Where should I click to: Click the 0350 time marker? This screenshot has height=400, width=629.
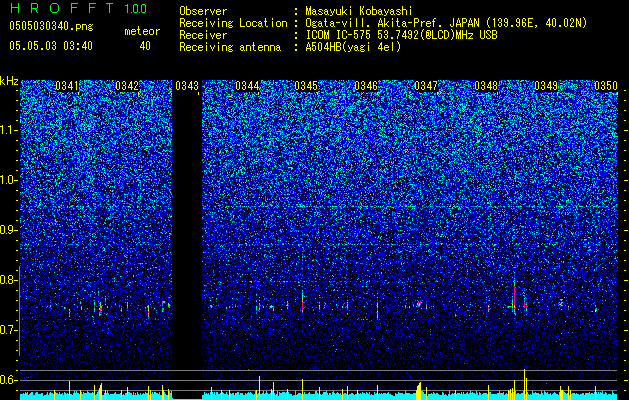pos(606,86)
